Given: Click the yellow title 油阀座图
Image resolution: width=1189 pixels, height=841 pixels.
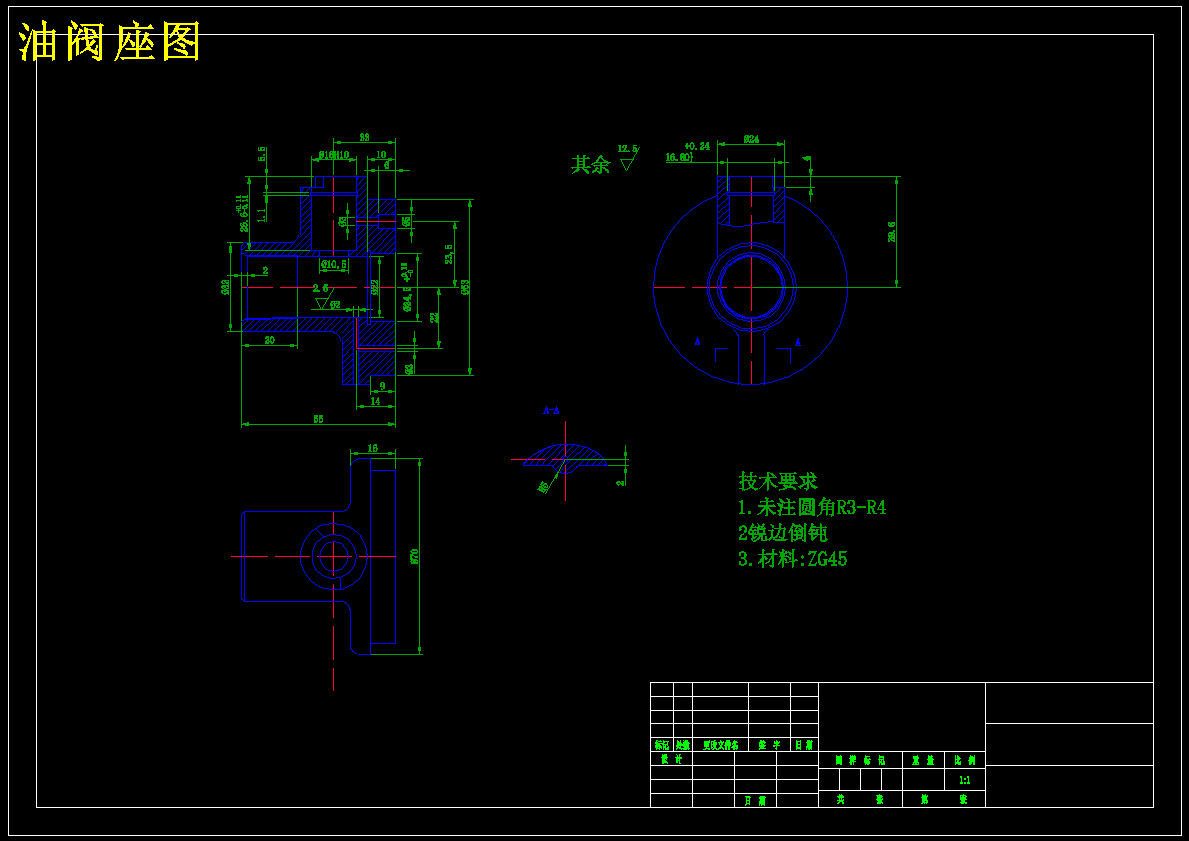Looking at the screenshot, I should tap(109, 42).
